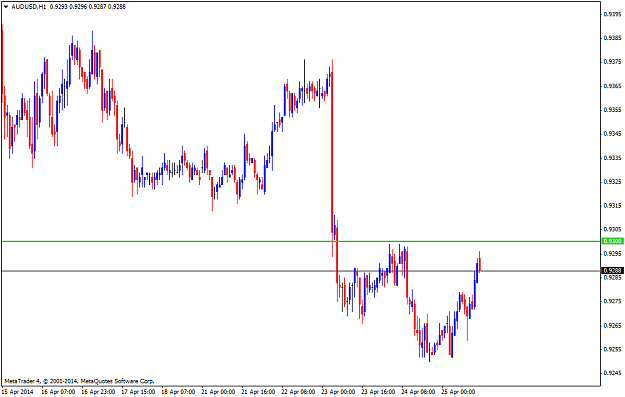Click the 21 Apr 16:00 time label
Screen dimensions: 625x397
(x=258, y=392)
